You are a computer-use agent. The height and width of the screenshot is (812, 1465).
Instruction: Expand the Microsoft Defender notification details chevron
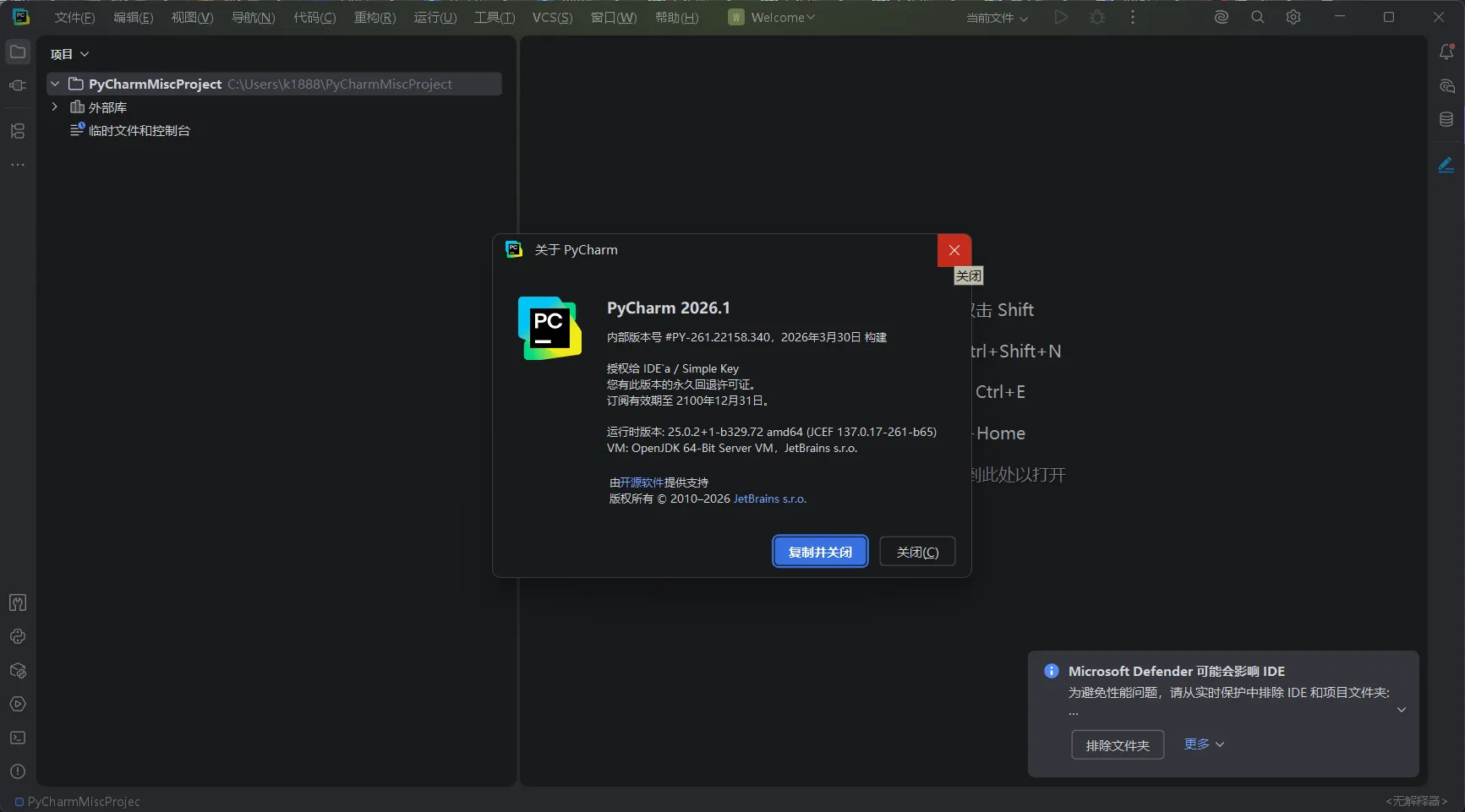click(x=1402, y=710)
